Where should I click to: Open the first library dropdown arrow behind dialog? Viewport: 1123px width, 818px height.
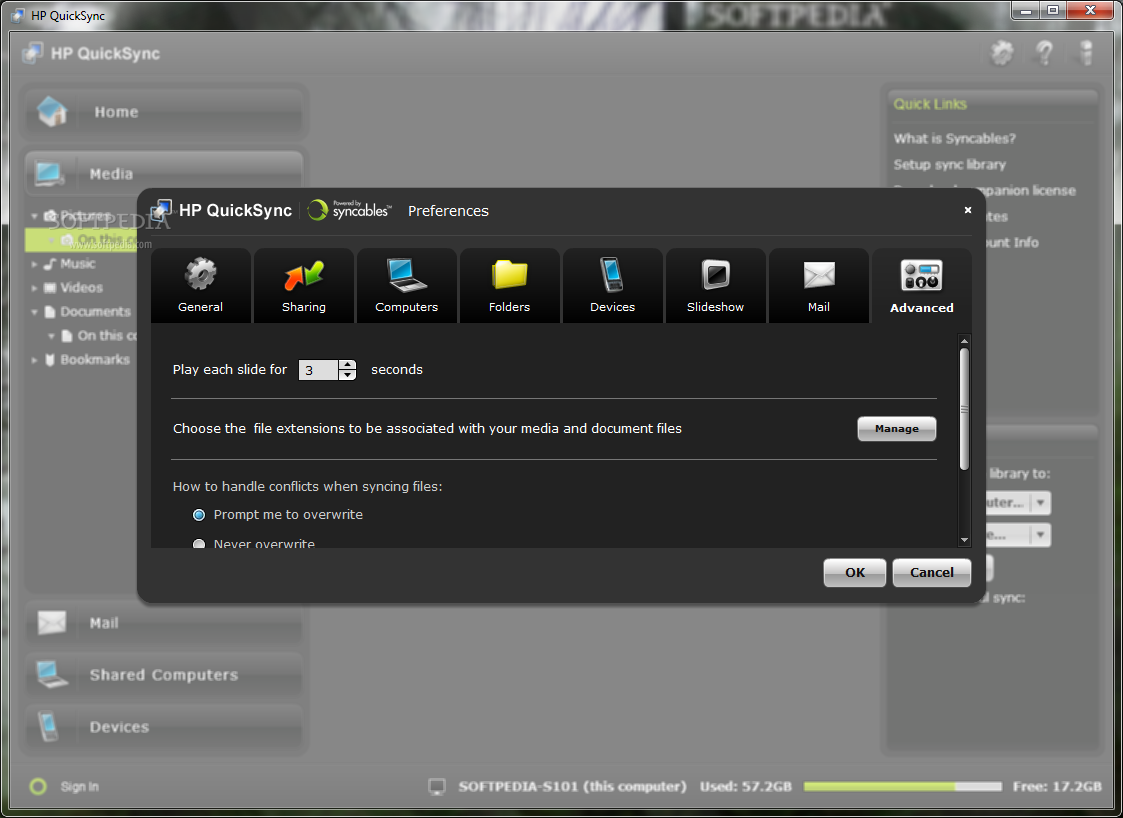coord(1041,503)
